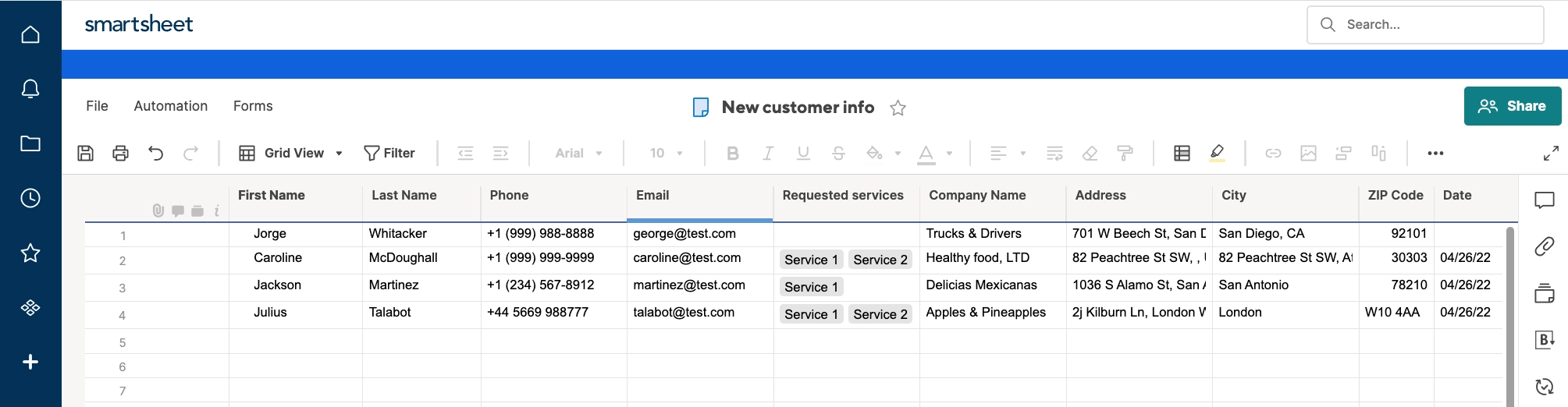
Task: Click the plus Create icon in sidebar
Action: click(x=30, y=362)
